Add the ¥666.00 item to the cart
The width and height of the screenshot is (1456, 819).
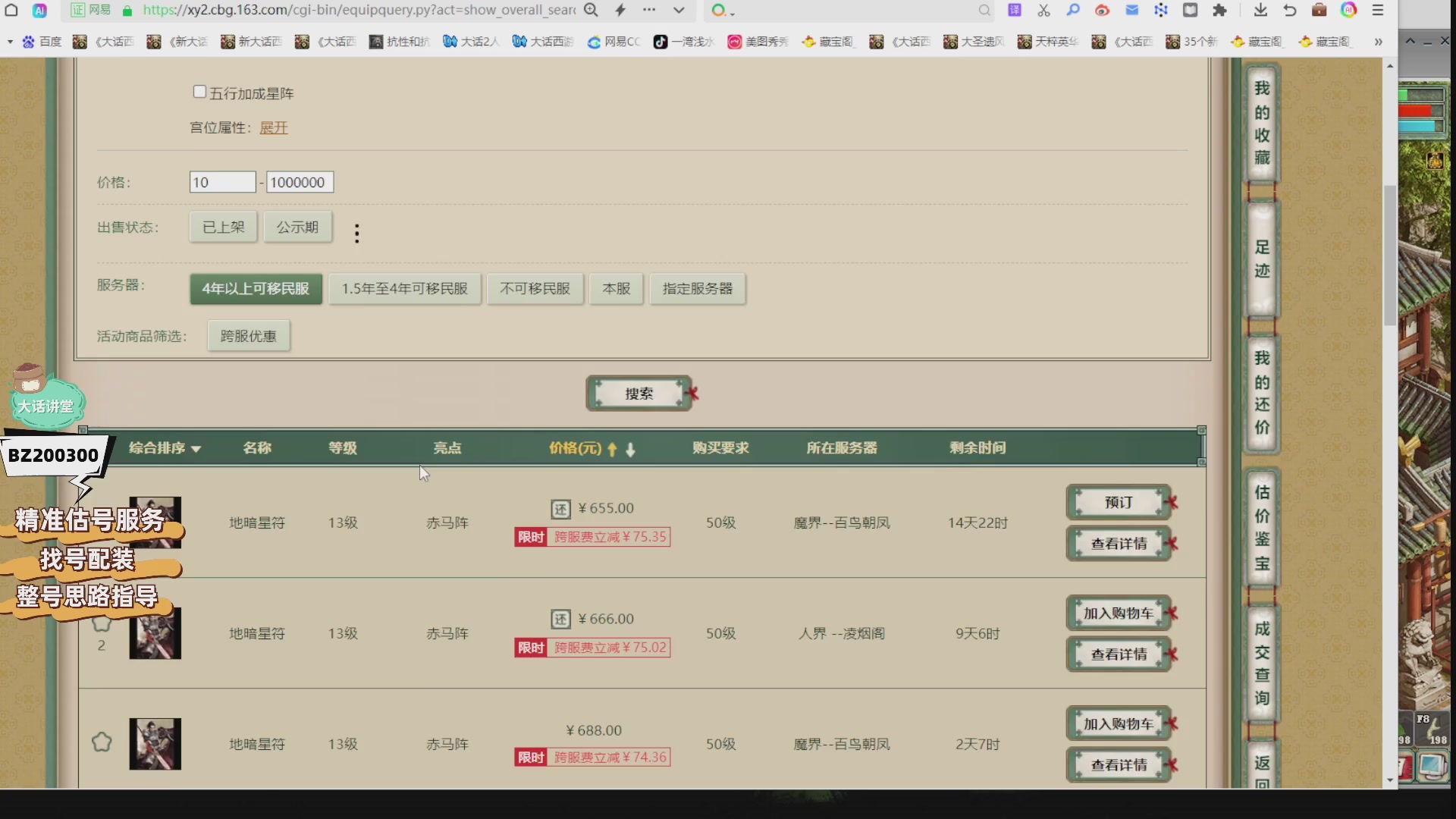click(x=1119, y=613)
